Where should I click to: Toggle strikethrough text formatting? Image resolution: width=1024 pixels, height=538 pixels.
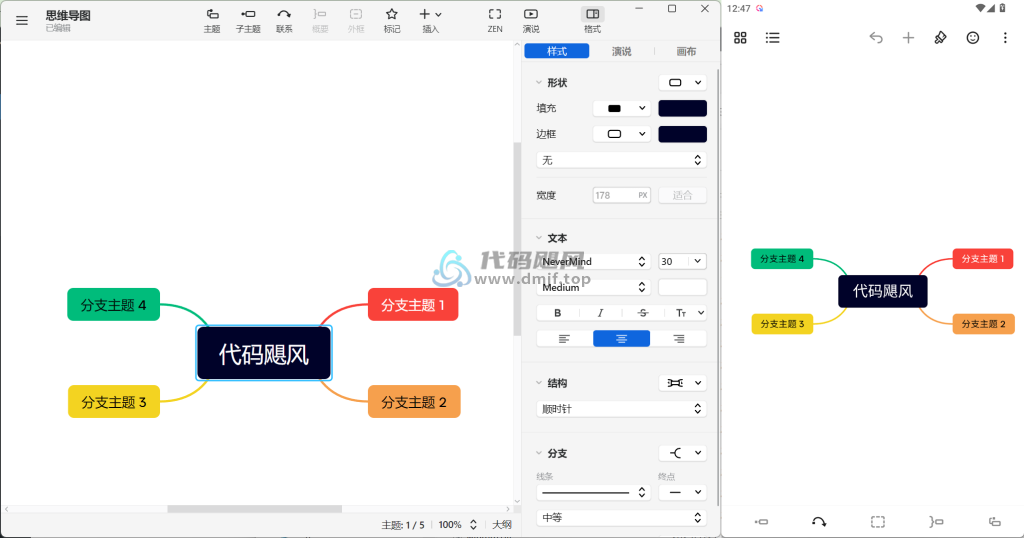click(x=643, y=313)
